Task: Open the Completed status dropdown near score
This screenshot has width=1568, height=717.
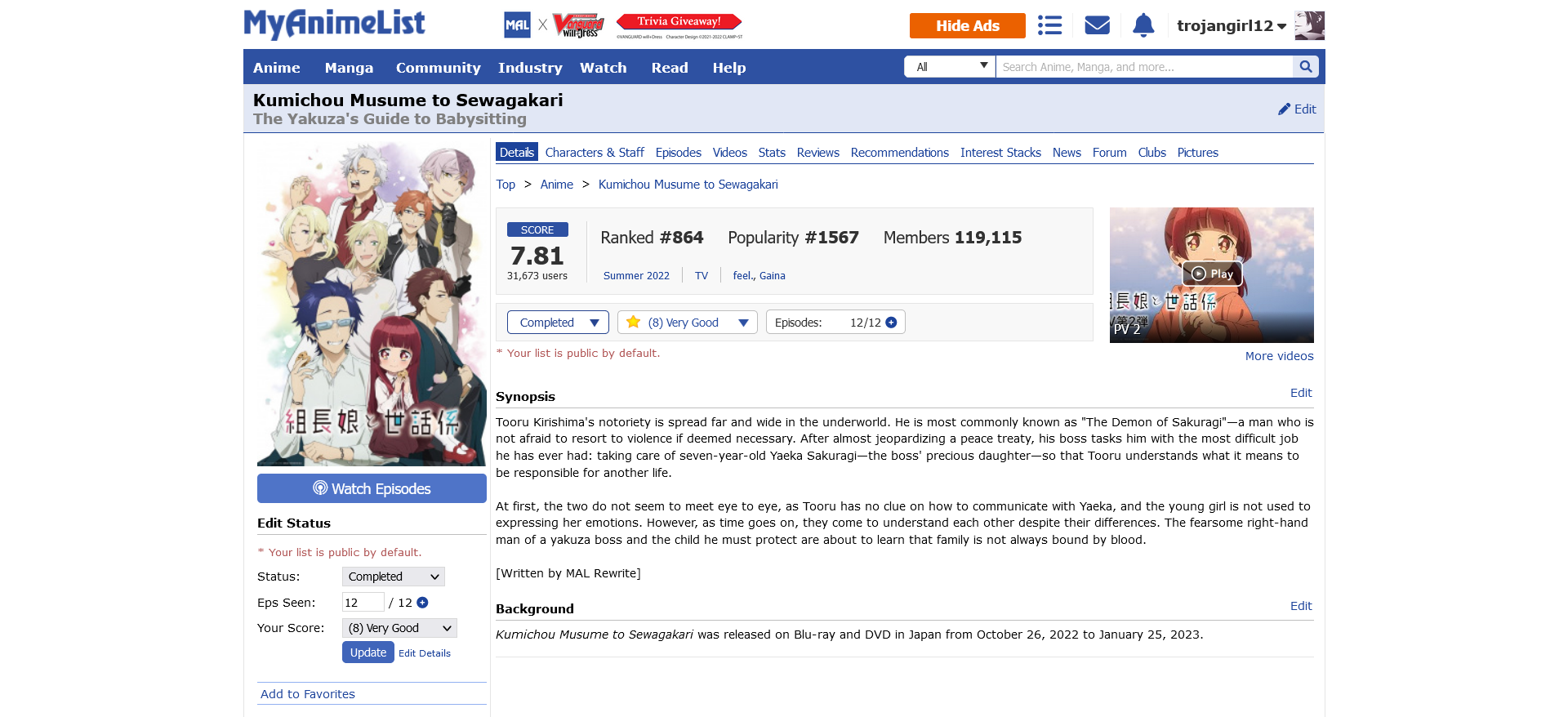Action: (x=558, y=323)
